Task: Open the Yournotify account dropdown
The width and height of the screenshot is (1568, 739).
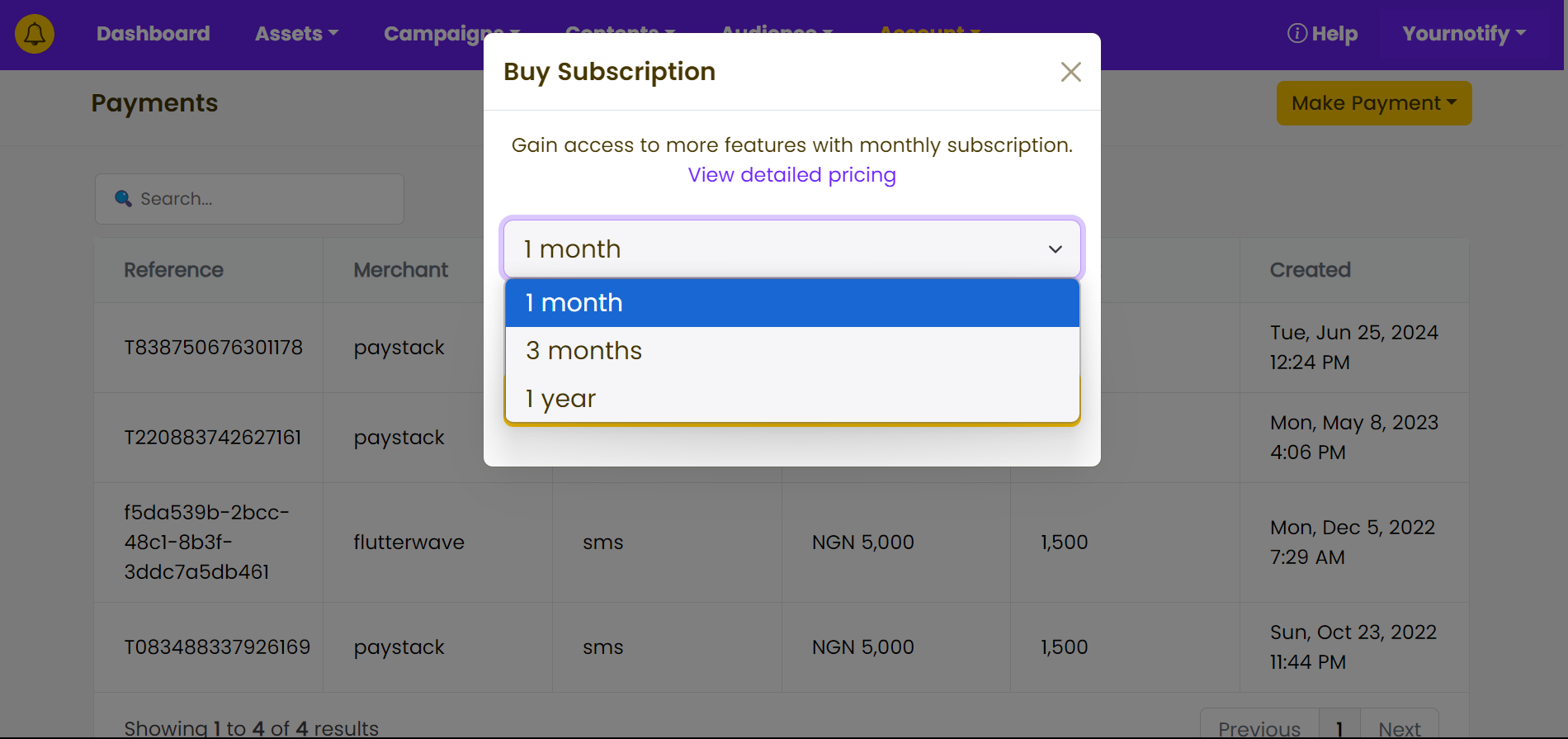Action: (1464, 34)
